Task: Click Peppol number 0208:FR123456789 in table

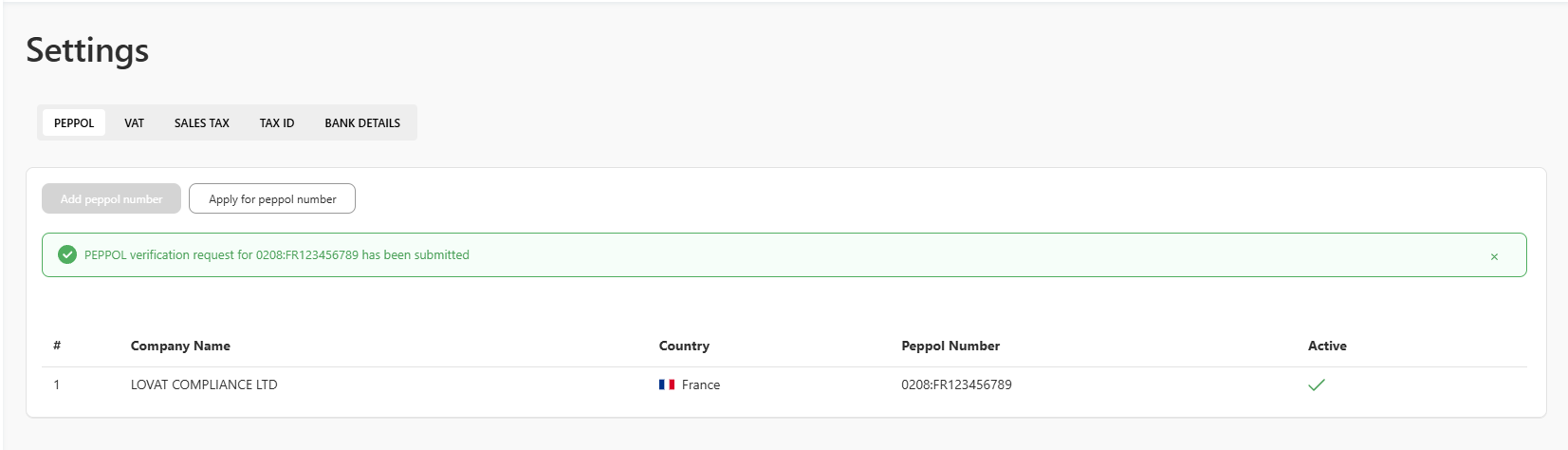Action: pyautogui.click(x=956, y=384)
